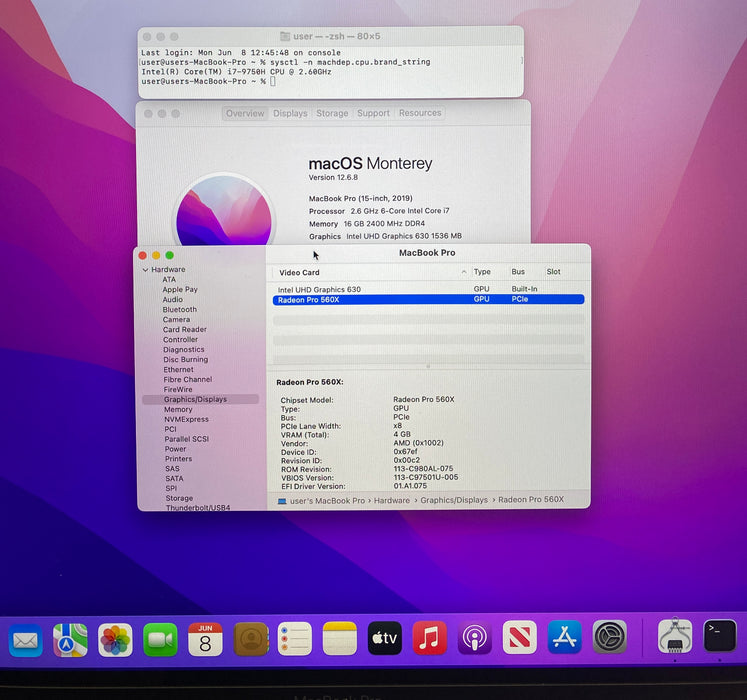Select Camera in the sidebar
This screenshot has height=700, width=747.
pyautogui.click(x=176, y=320)
